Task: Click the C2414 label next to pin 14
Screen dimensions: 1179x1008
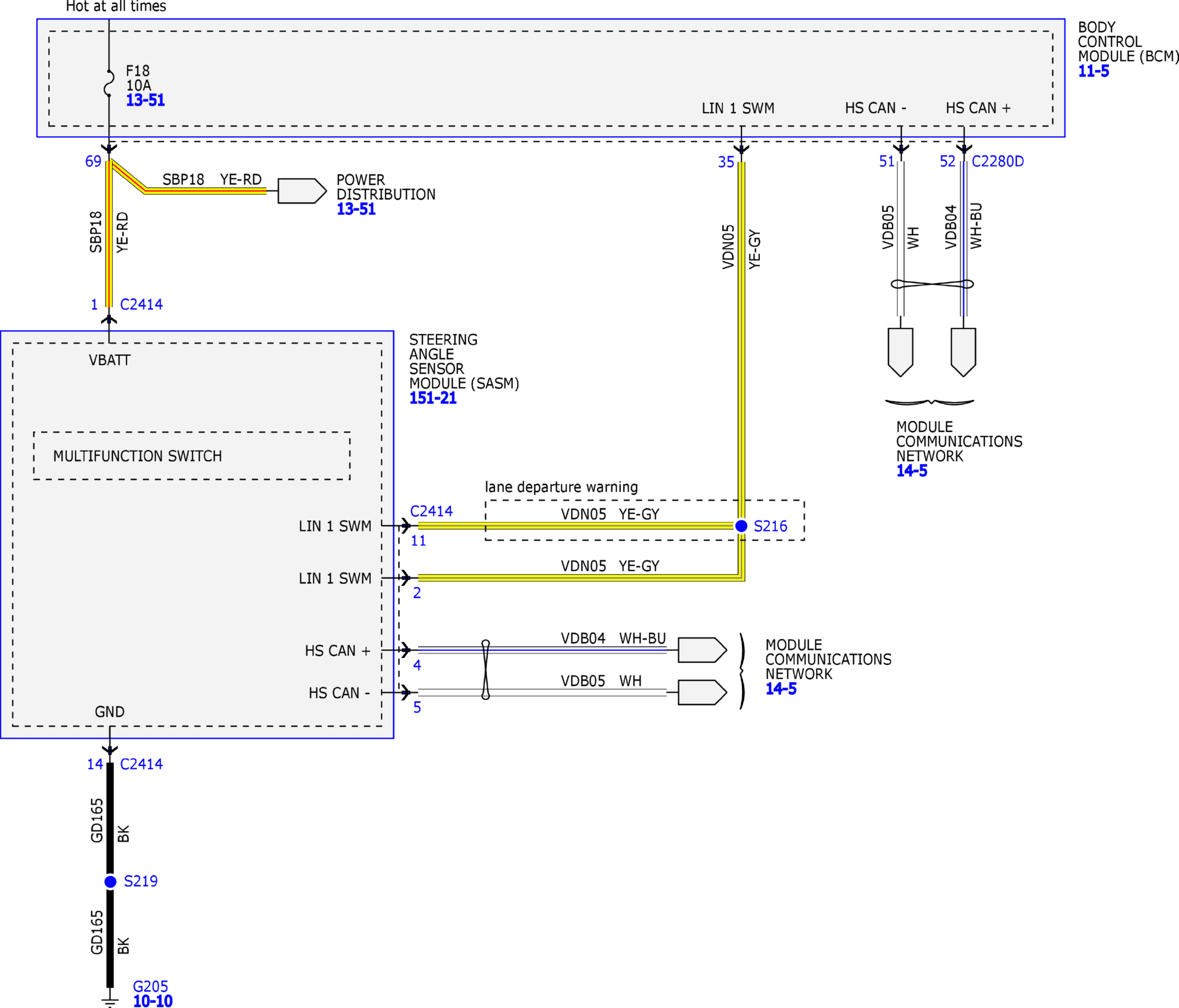Action: pos(141,764)
